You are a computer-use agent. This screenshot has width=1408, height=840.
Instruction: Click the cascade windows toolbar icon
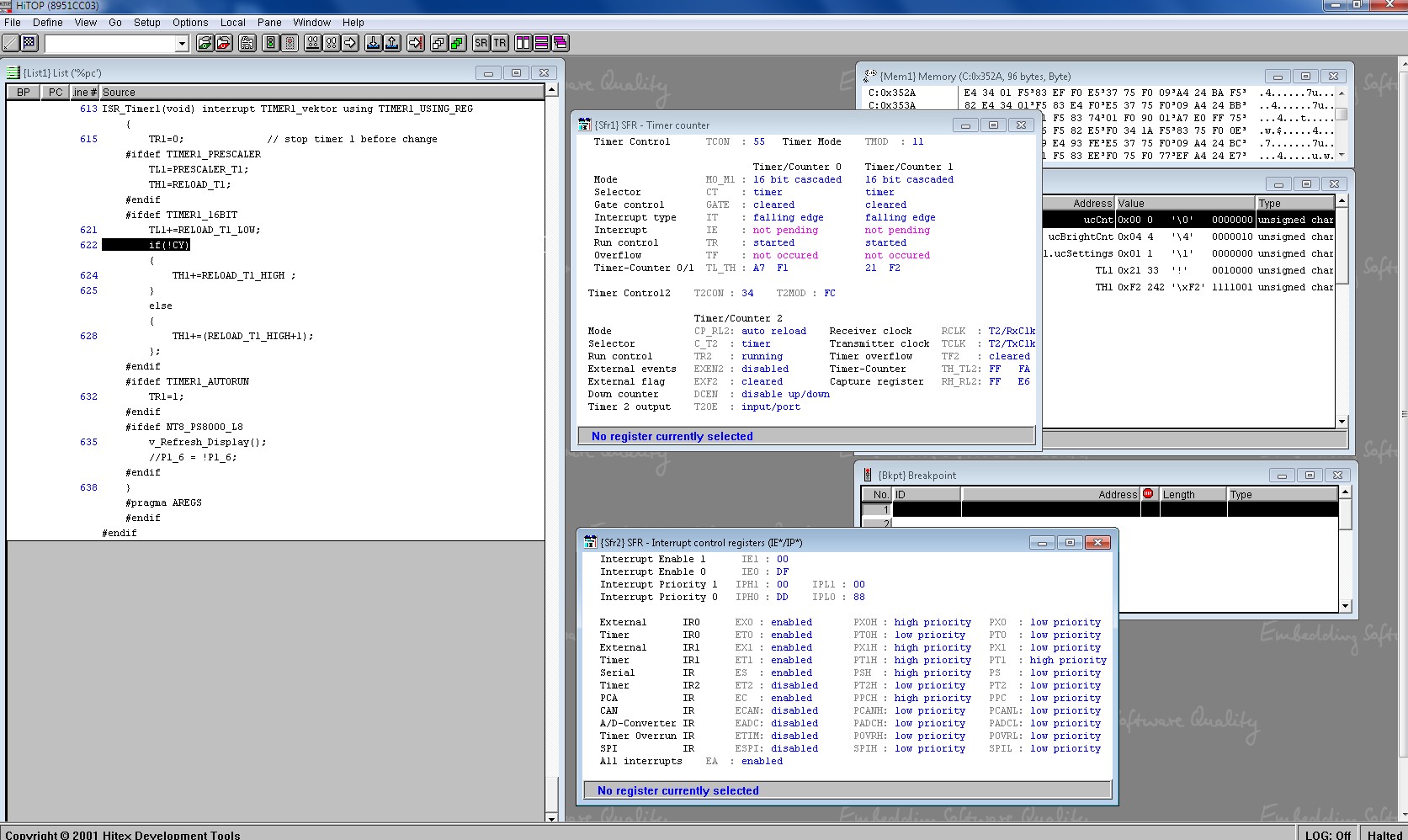pyautogui.click(x=560, y=43)
